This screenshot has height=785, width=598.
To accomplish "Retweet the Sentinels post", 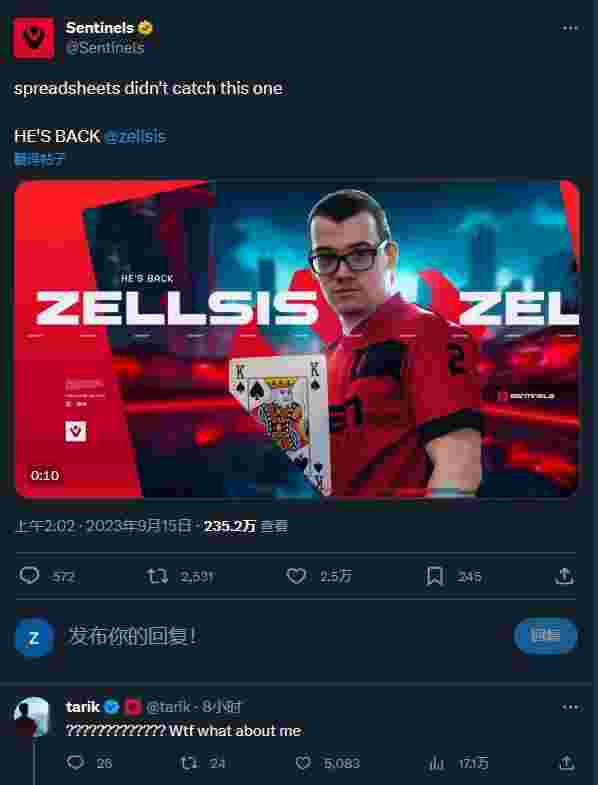I will pyautogui.click(x=157, y=576).
